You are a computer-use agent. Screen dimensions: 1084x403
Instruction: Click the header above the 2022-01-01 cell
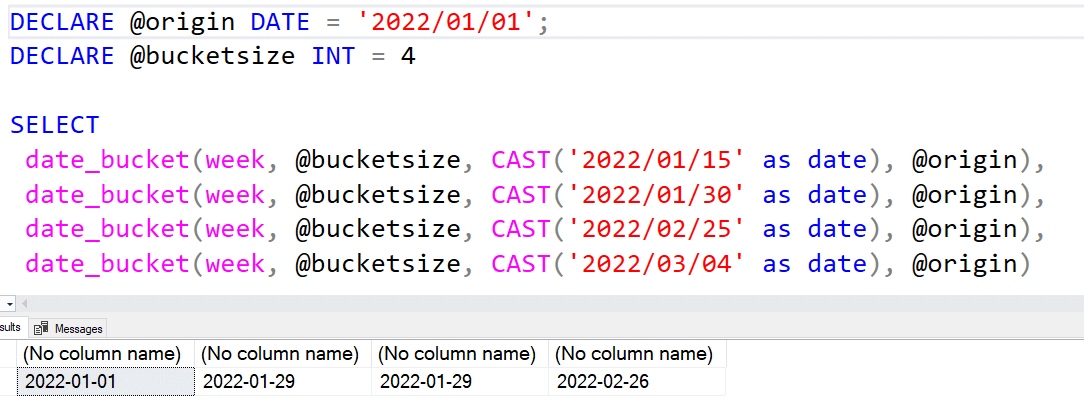pos(107,354)
